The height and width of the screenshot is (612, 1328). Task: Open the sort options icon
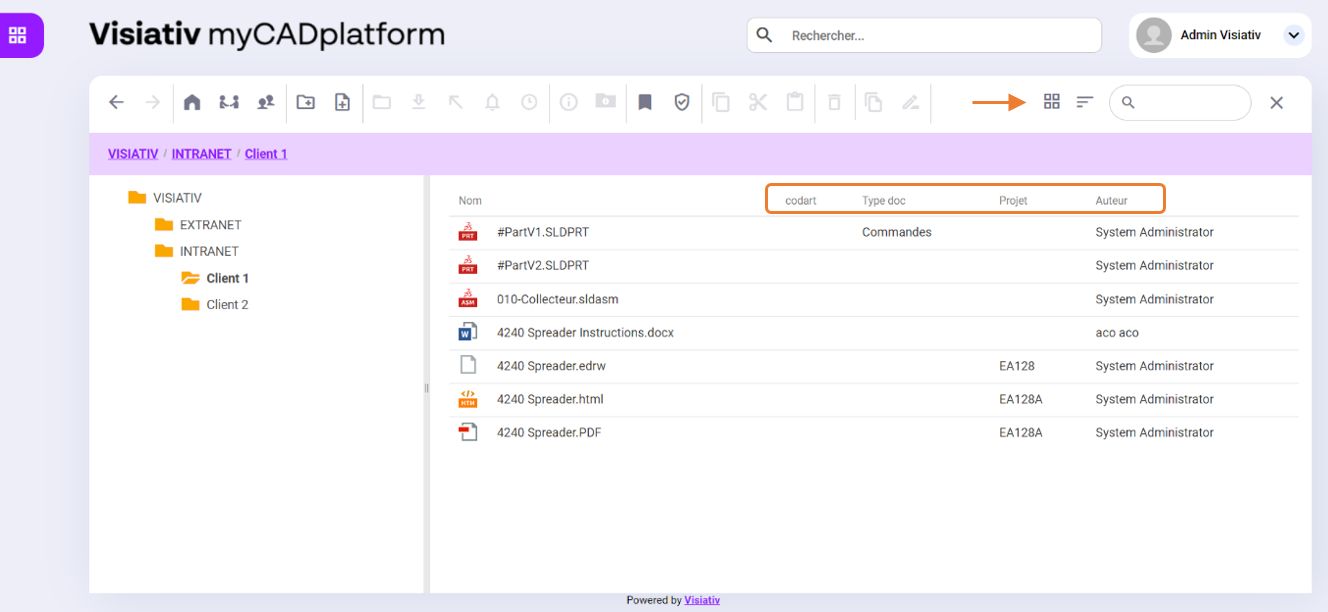click(x=1085, y=102)
